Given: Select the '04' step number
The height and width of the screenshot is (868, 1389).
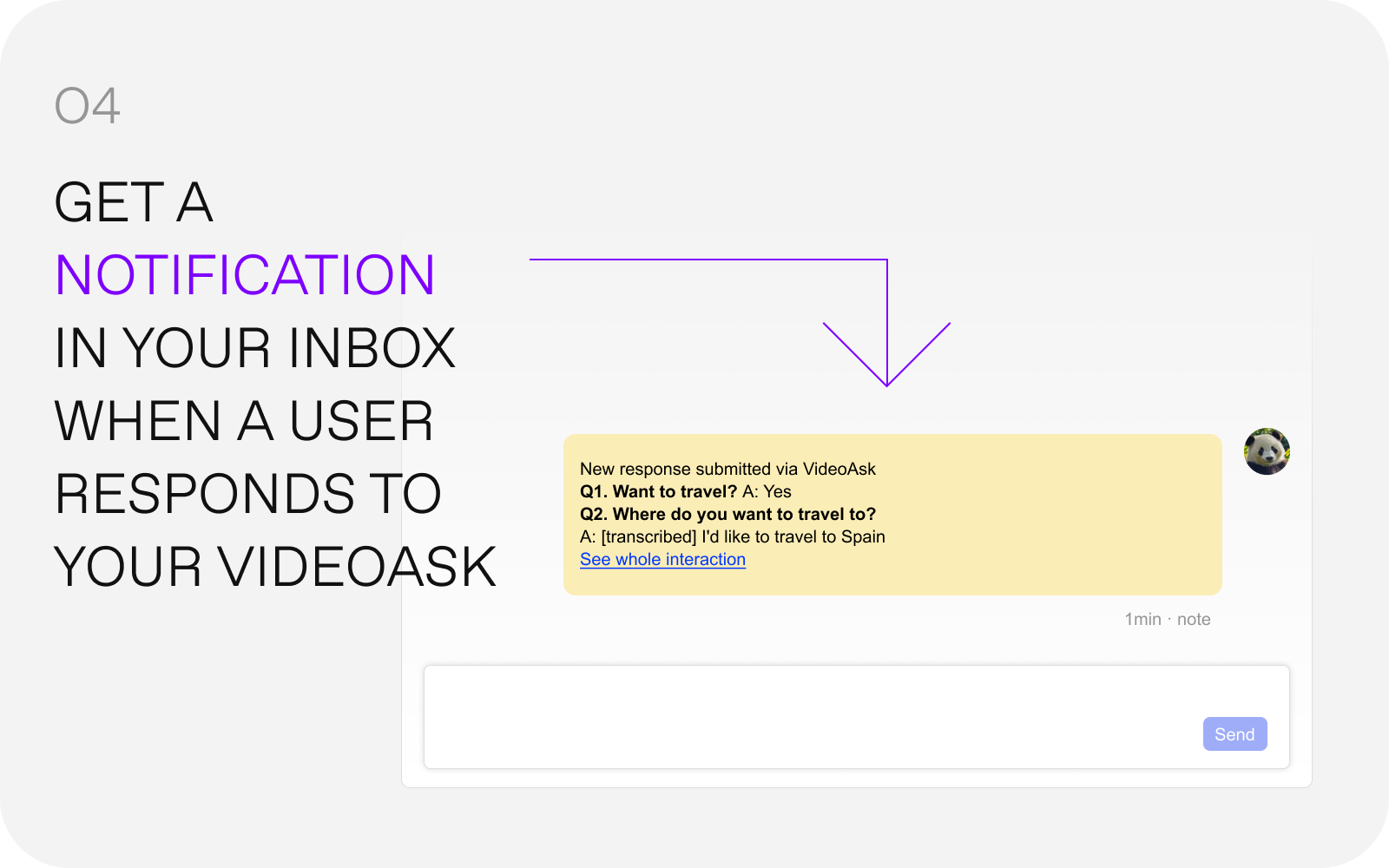Looking at the screenshot, I should point(87,107).
